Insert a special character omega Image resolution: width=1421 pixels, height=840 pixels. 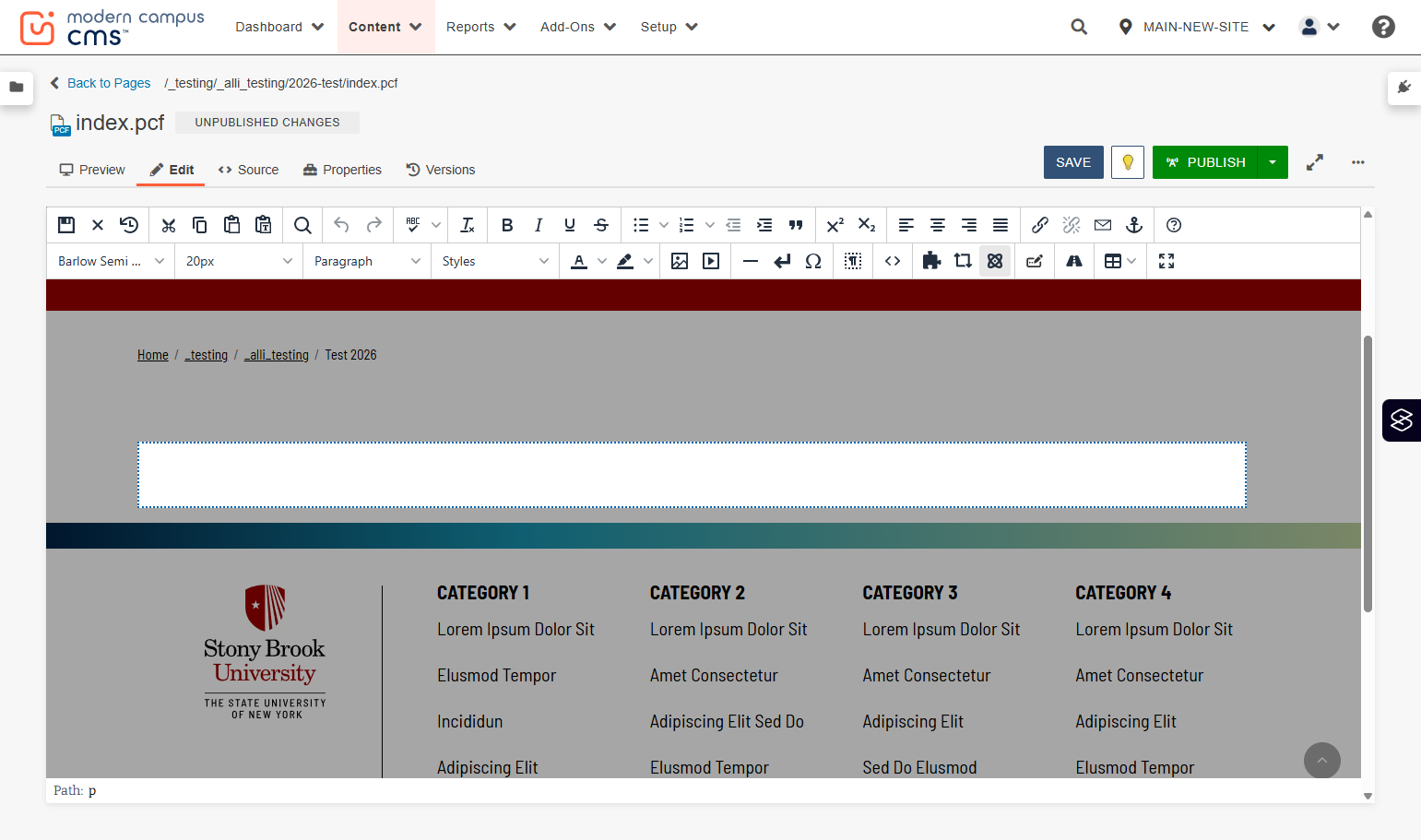[813, 261]
